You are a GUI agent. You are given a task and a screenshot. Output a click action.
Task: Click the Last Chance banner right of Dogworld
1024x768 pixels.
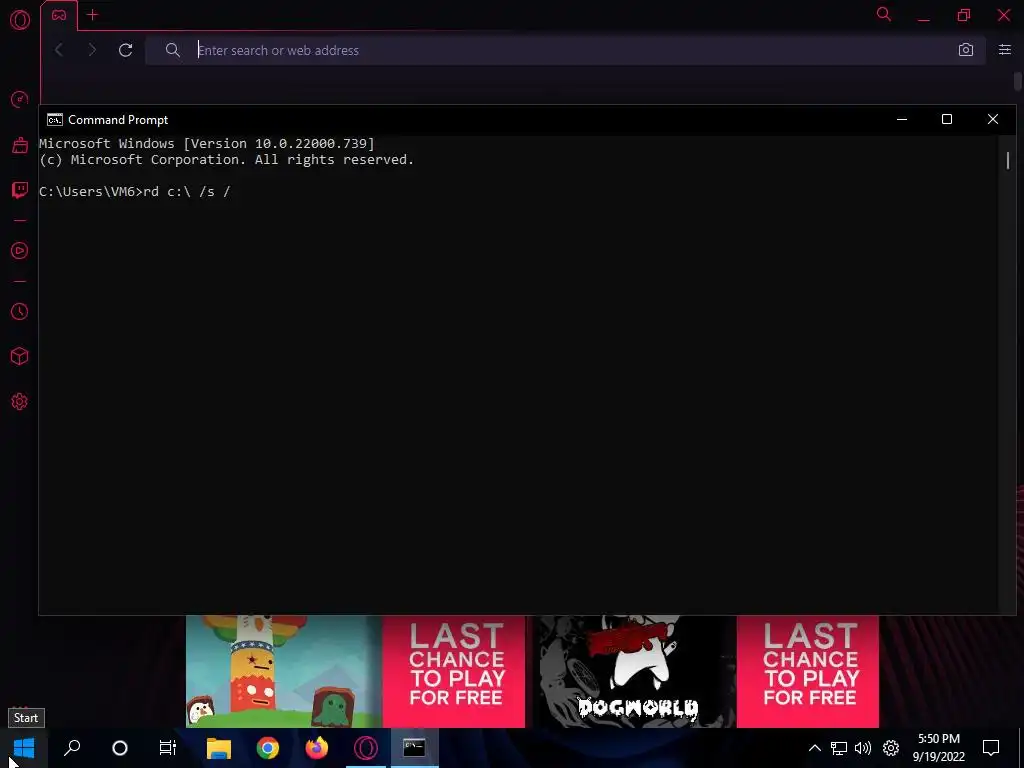[x=808, y=671]
